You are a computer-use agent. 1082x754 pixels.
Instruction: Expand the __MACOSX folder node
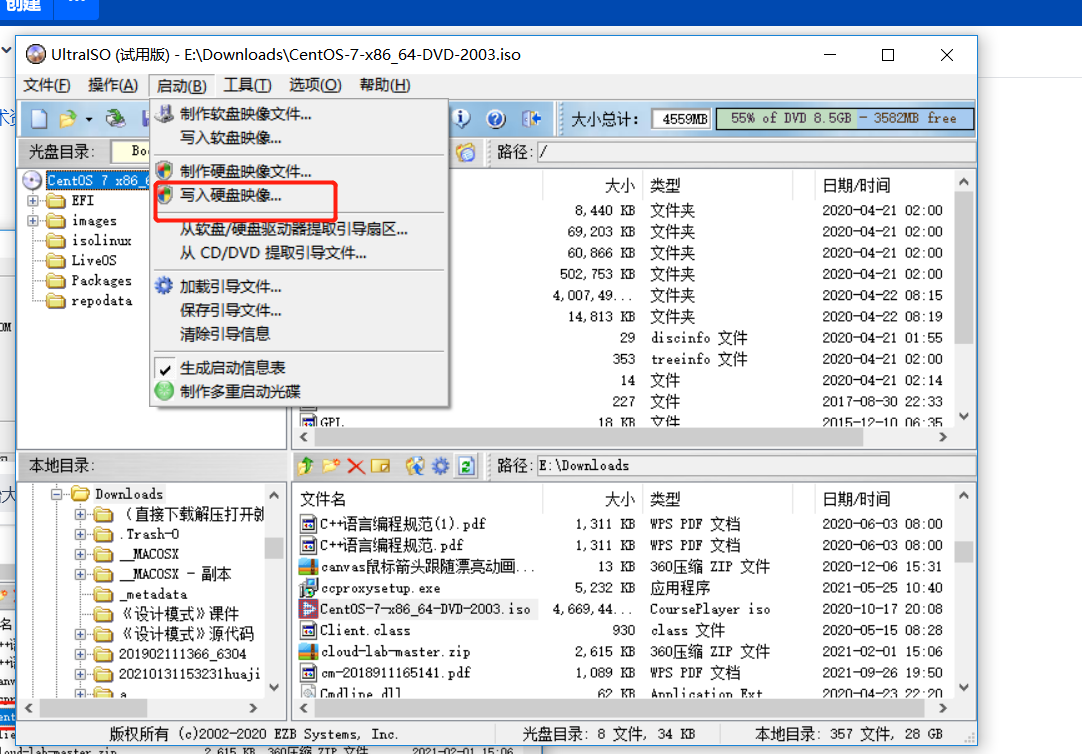pyautogui.click(x=81, y=555)
